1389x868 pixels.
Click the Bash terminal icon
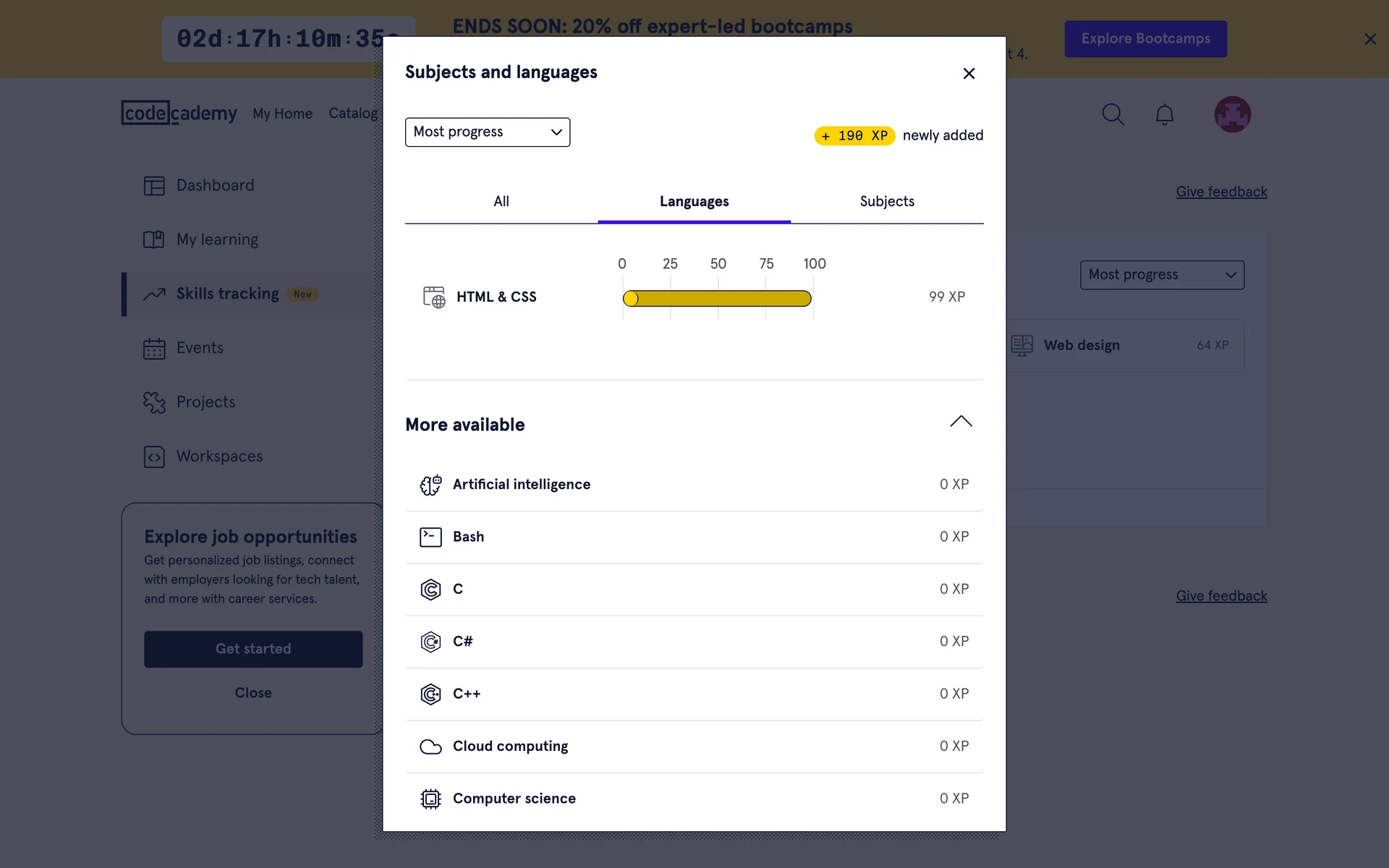tap(430, 537)
